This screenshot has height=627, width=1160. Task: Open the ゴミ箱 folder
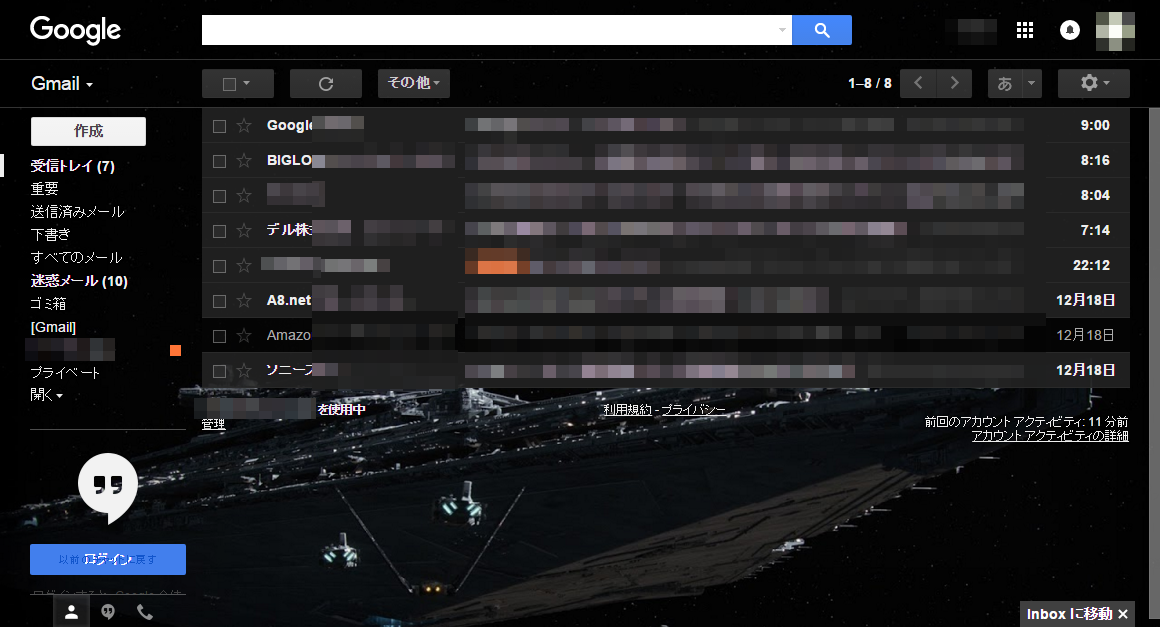pos(48,304)
